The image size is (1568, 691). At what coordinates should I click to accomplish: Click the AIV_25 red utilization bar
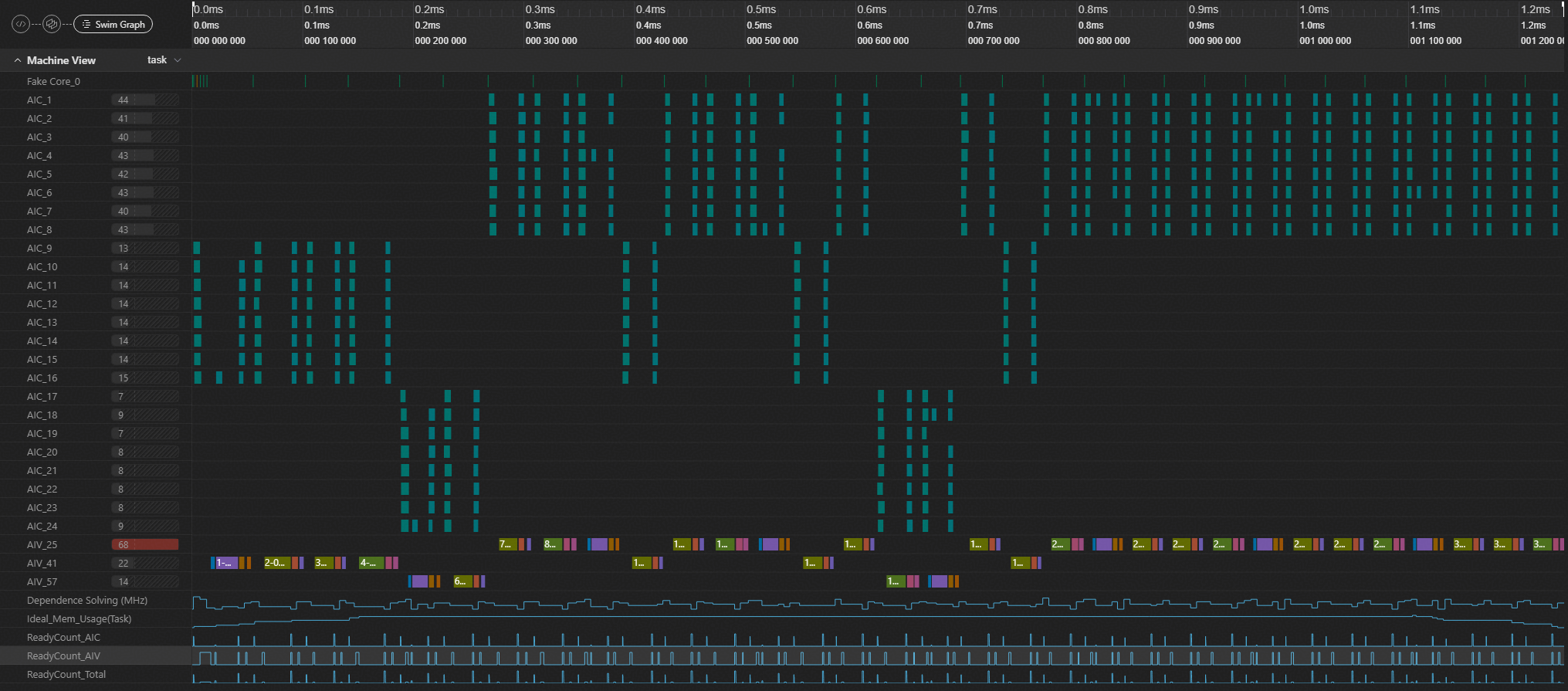click(x=145, y=545)
